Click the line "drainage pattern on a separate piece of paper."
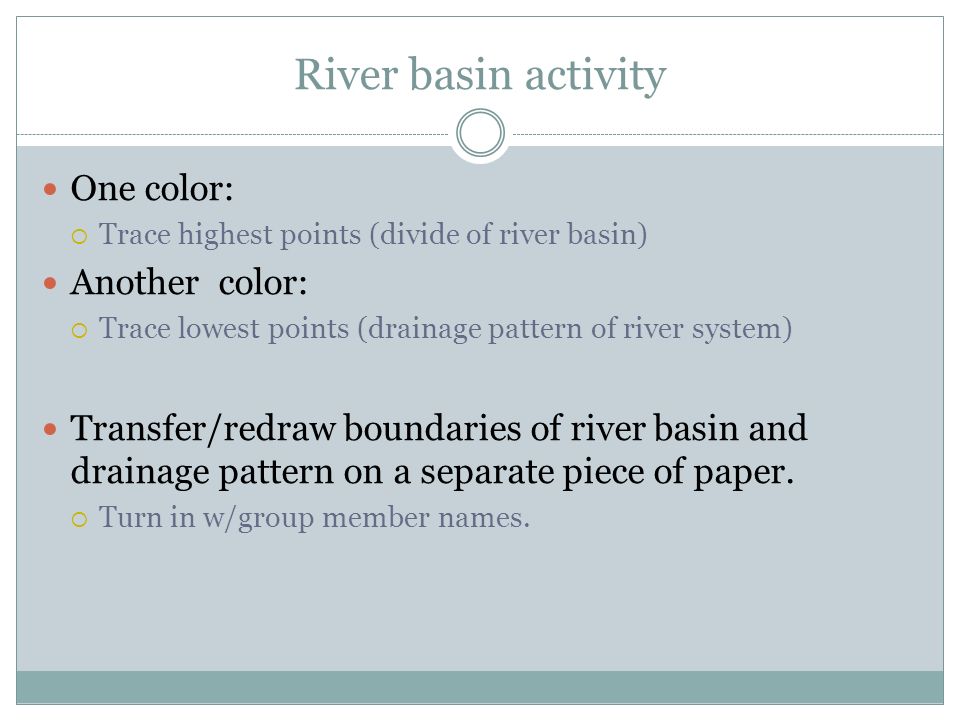960x720 pixels. tap(432, 472)
